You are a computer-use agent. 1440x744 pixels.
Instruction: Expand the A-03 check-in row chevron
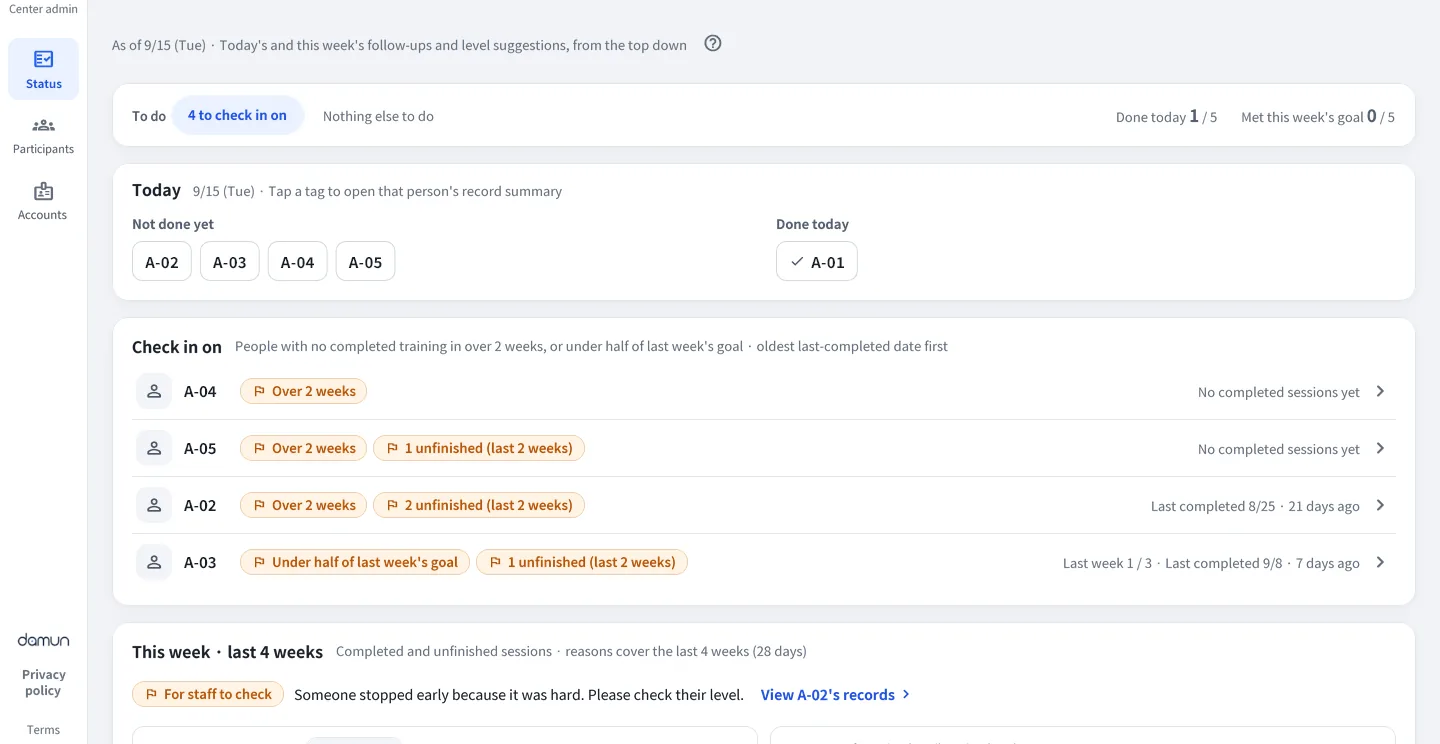(1380, 562)
